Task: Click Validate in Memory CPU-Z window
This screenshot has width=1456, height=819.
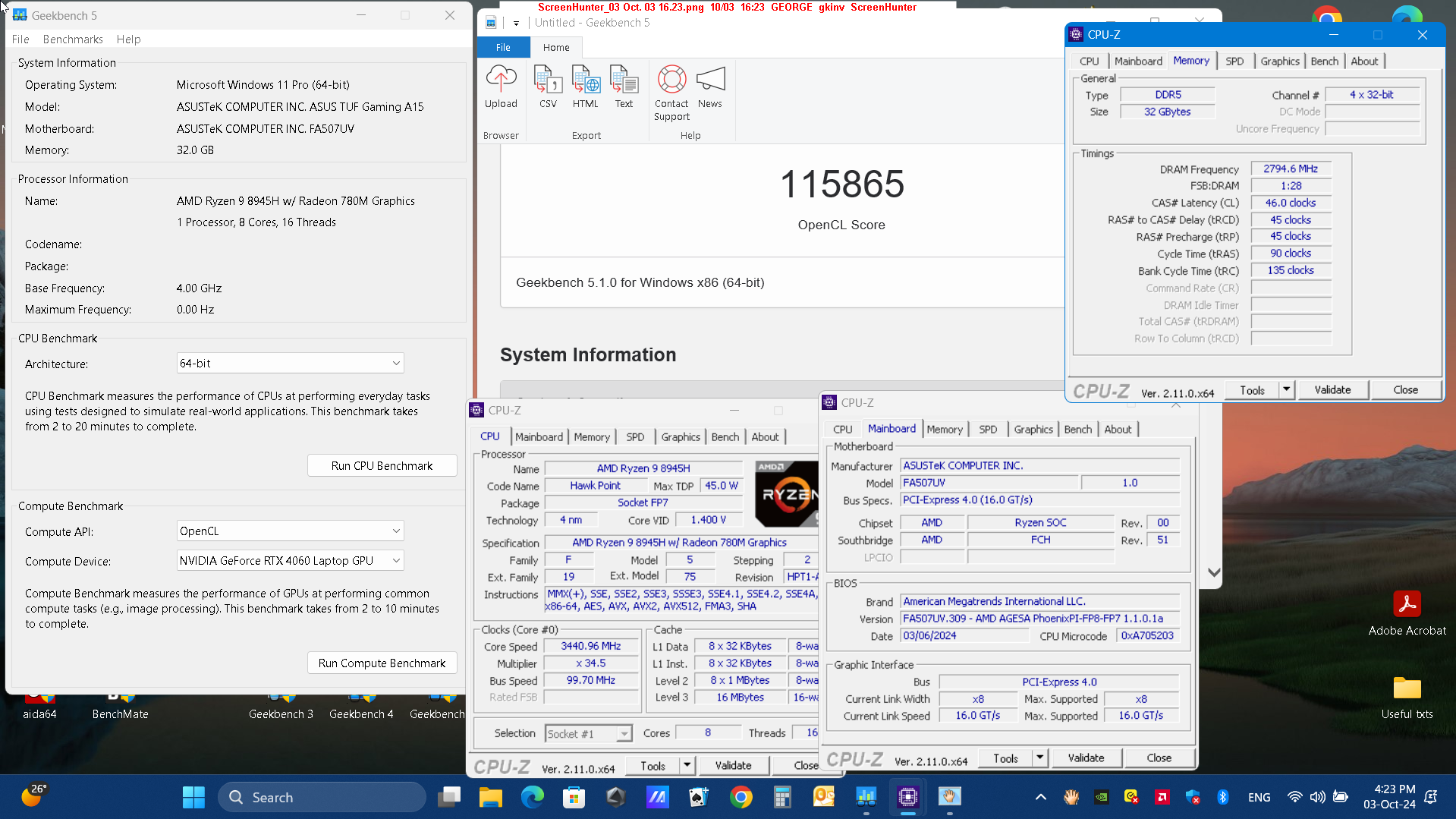Action: 1332,389
